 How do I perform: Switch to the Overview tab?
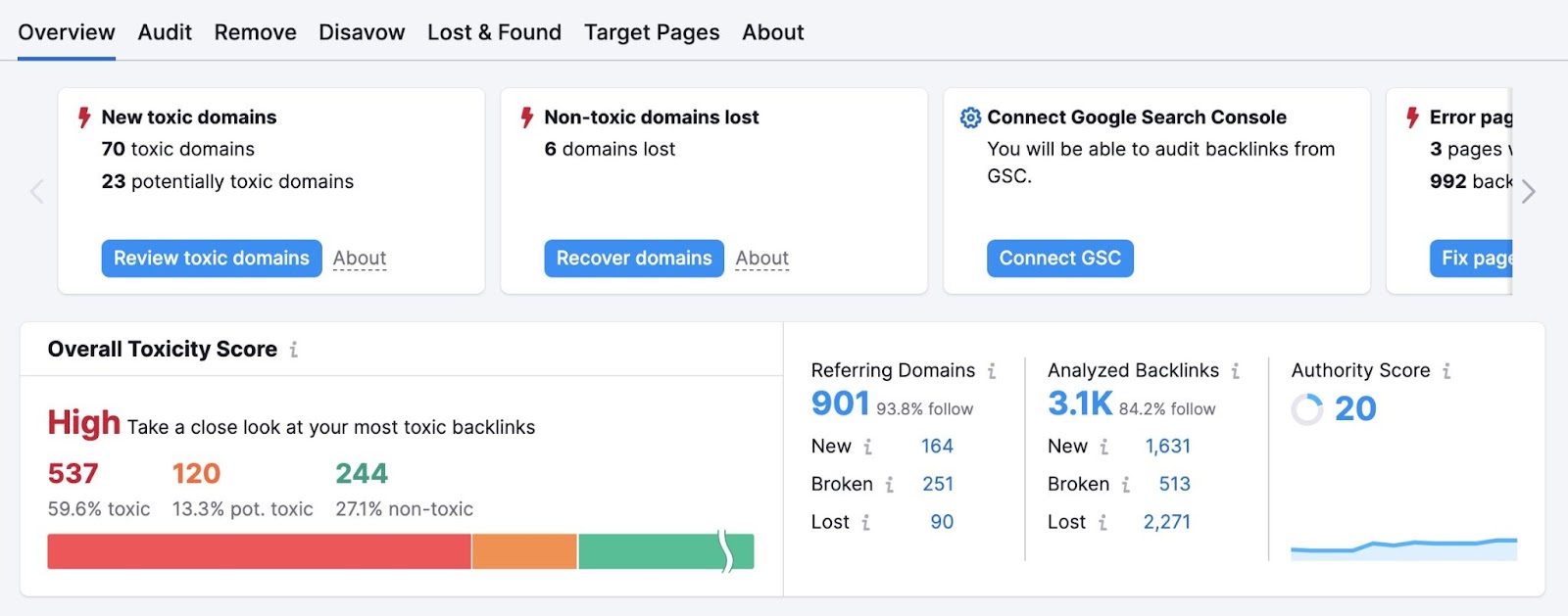67,32
